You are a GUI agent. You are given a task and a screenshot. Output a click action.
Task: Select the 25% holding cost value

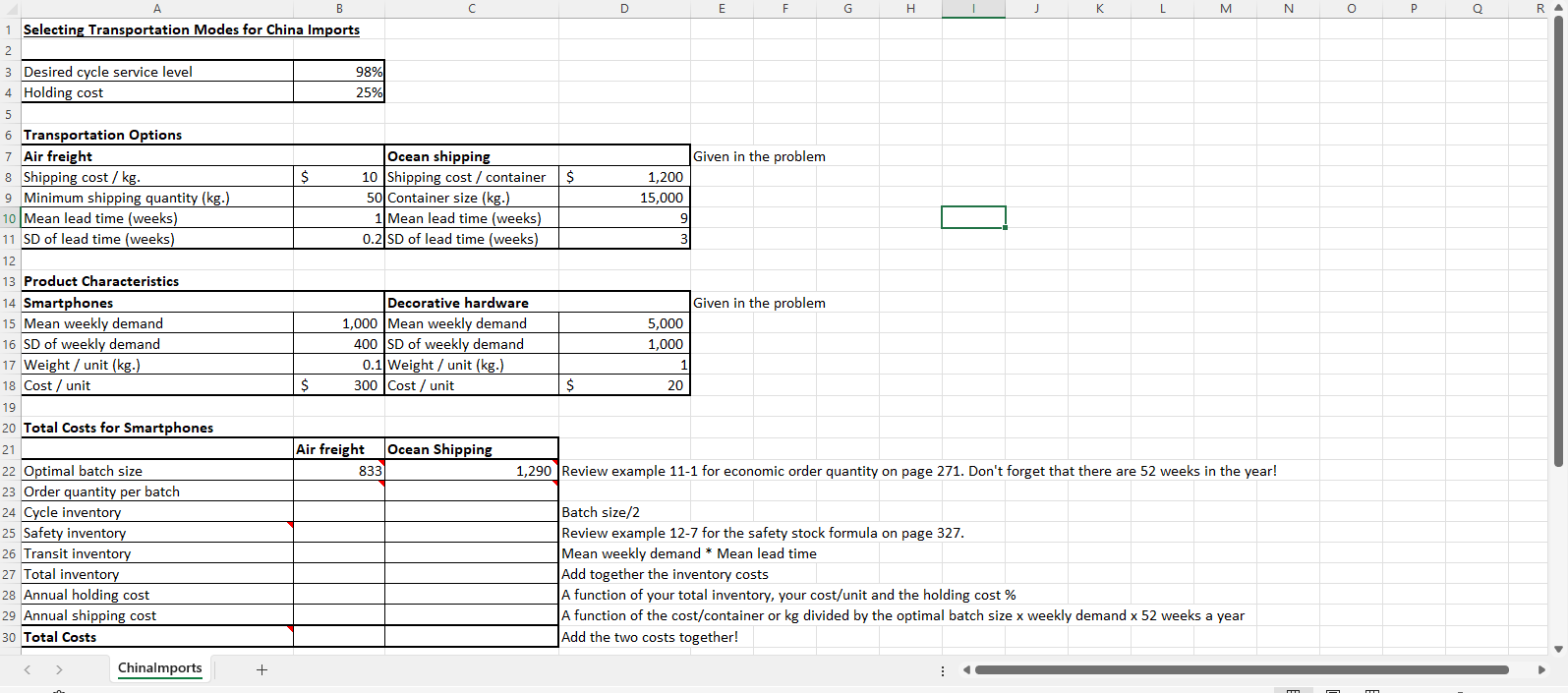[339, 92]
